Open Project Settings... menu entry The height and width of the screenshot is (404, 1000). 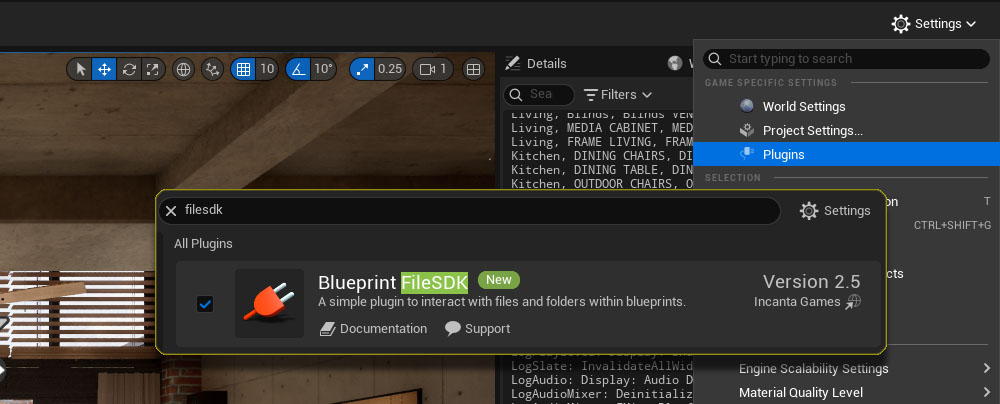coord(846,131)
